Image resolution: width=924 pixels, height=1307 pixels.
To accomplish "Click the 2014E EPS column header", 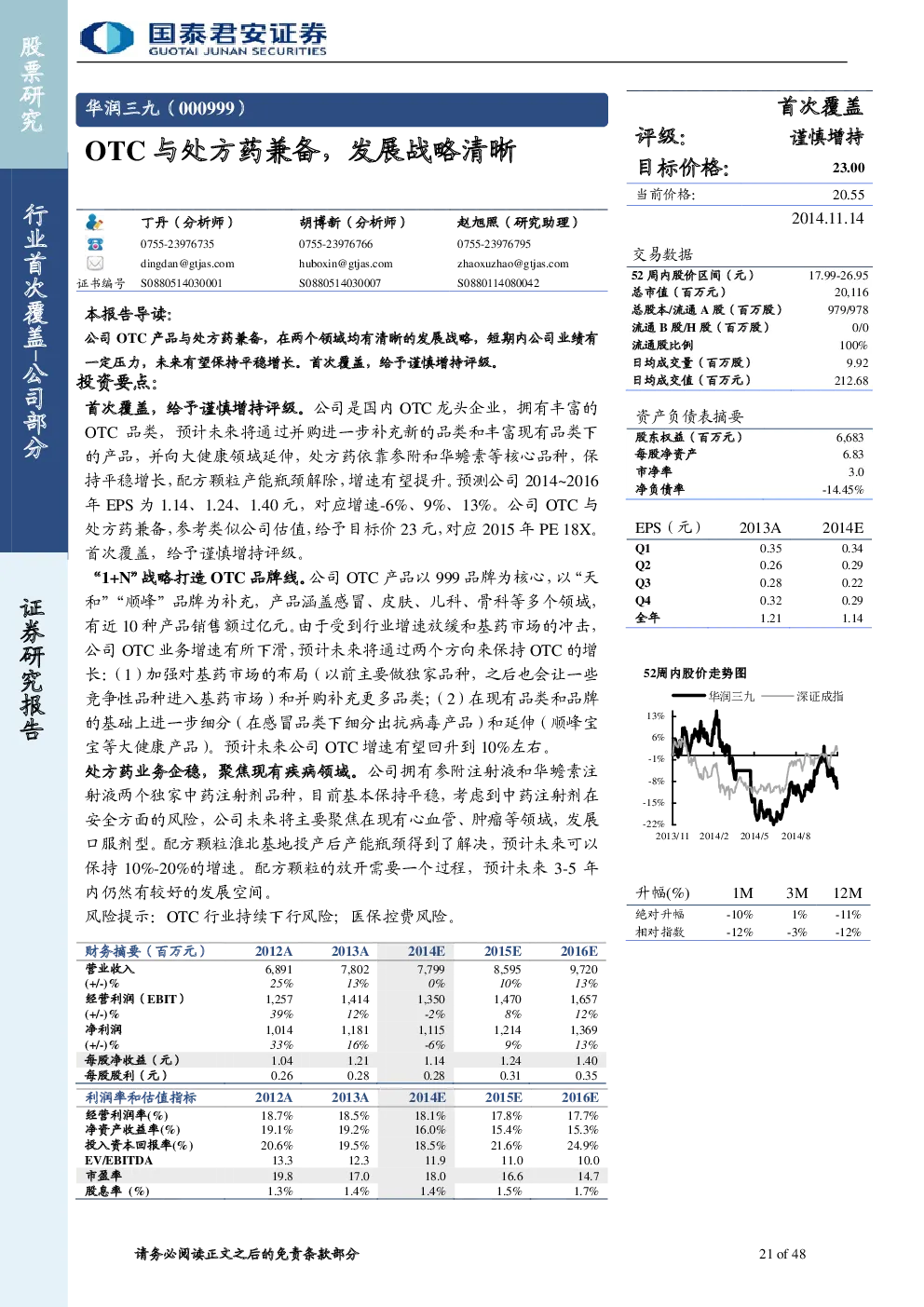I will pos(842,527).
